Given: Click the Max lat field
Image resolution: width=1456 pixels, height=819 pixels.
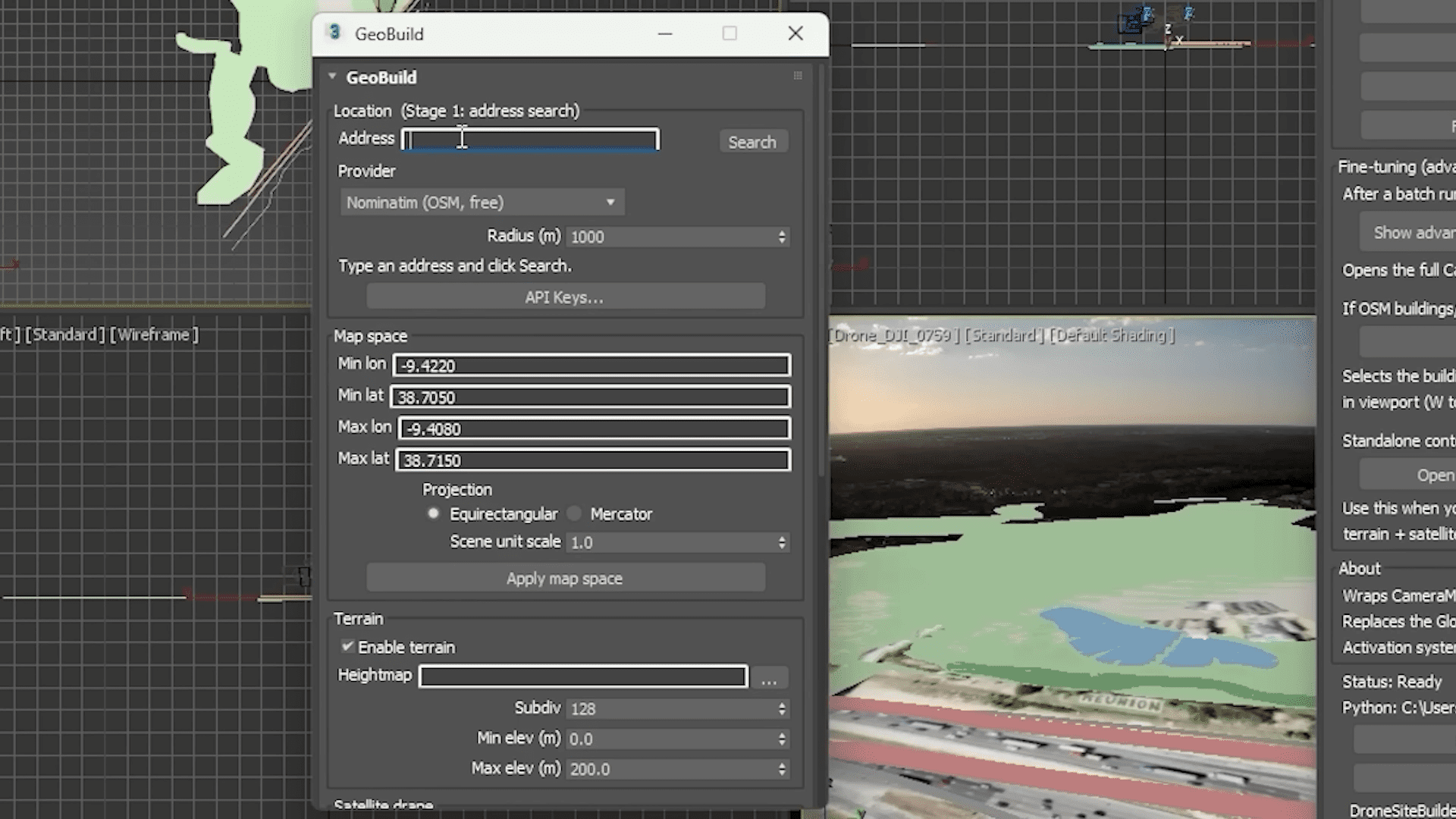Looking at the screenshot, I should click(x=593, y=460).
